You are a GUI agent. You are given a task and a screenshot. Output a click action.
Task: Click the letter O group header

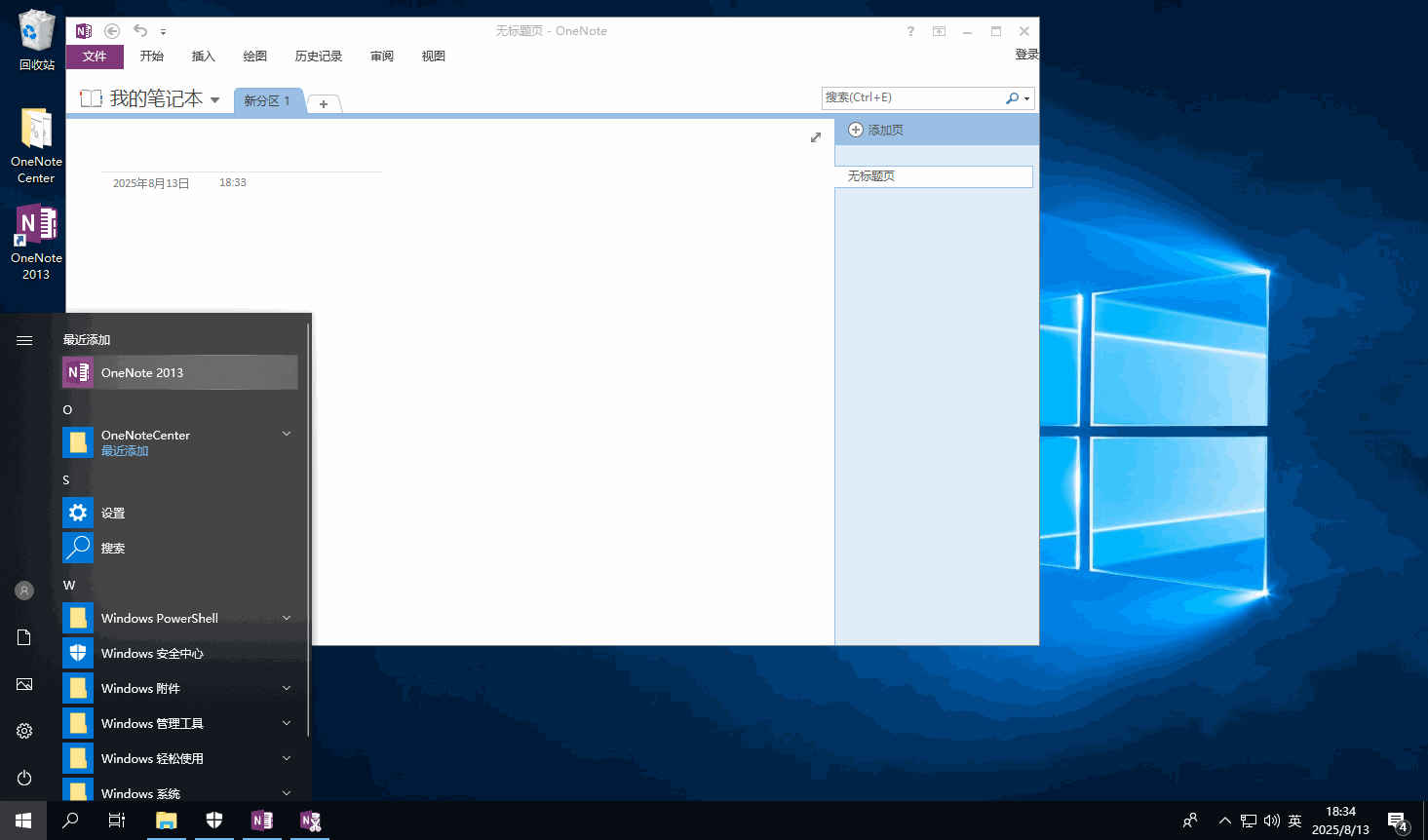[x=67, y=410]
